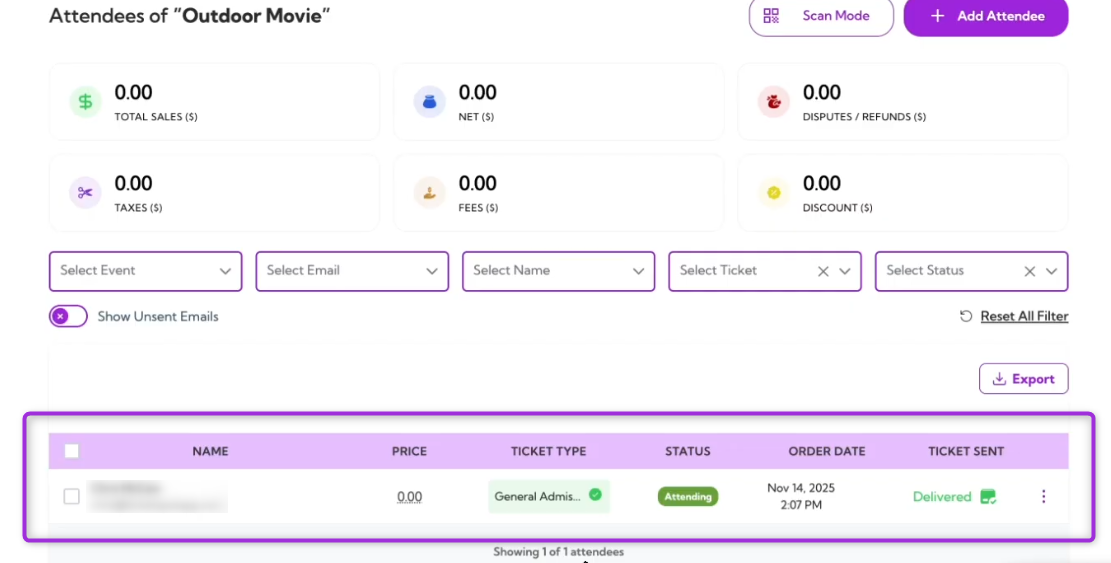Image resolution: width=1111 pixels, height=563 pixels.
Task: Open the Select Email dropdown
Action: pos(352,271)
